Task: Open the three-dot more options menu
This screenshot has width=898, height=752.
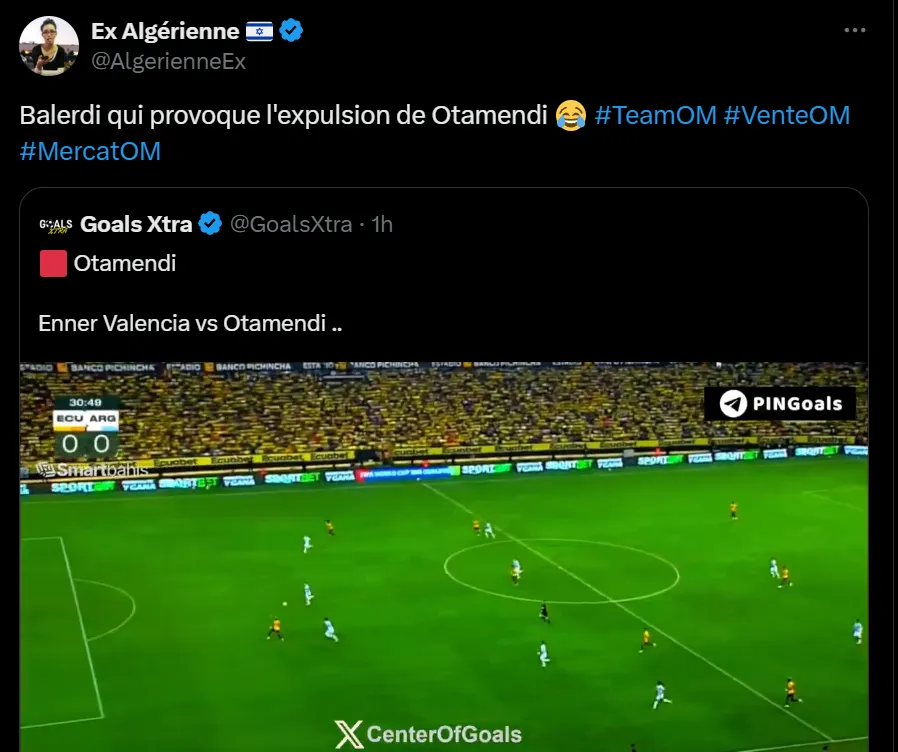Action: pyautogui.click(x=854, y=30)
